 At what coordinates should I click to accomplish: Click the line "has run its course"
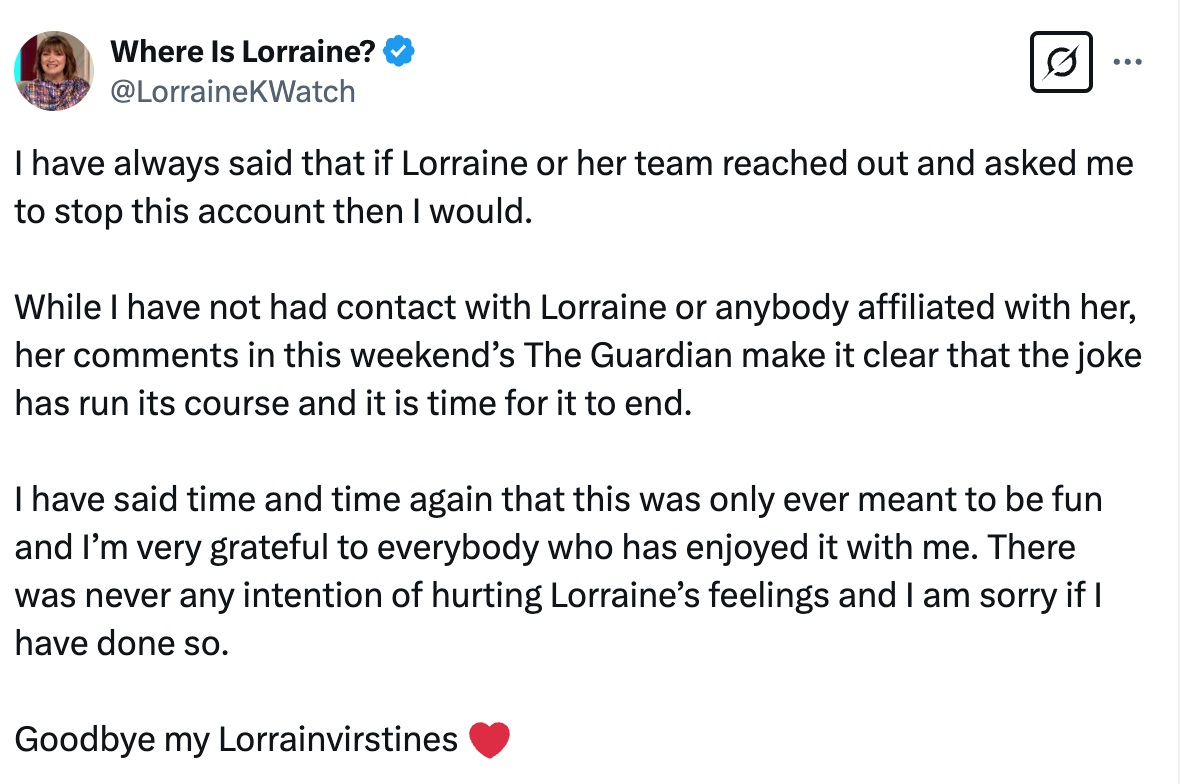[x=353, y=406]
